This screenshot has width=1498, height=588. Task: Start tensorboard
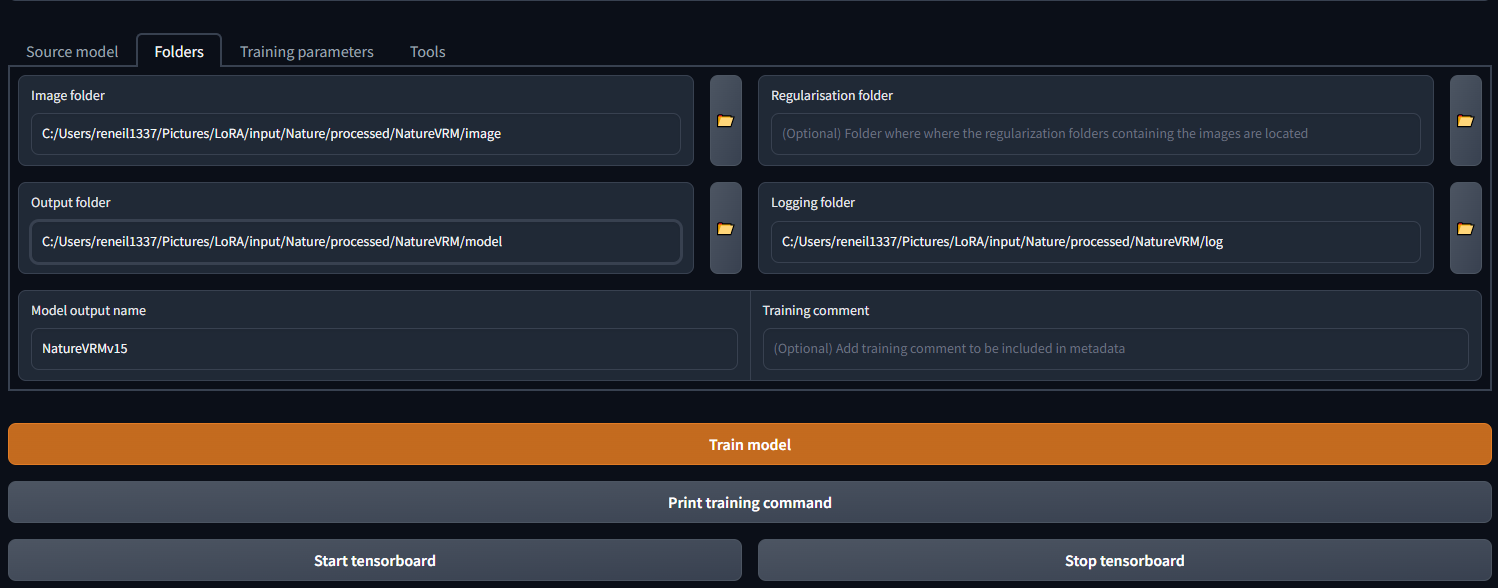[374, 560]
